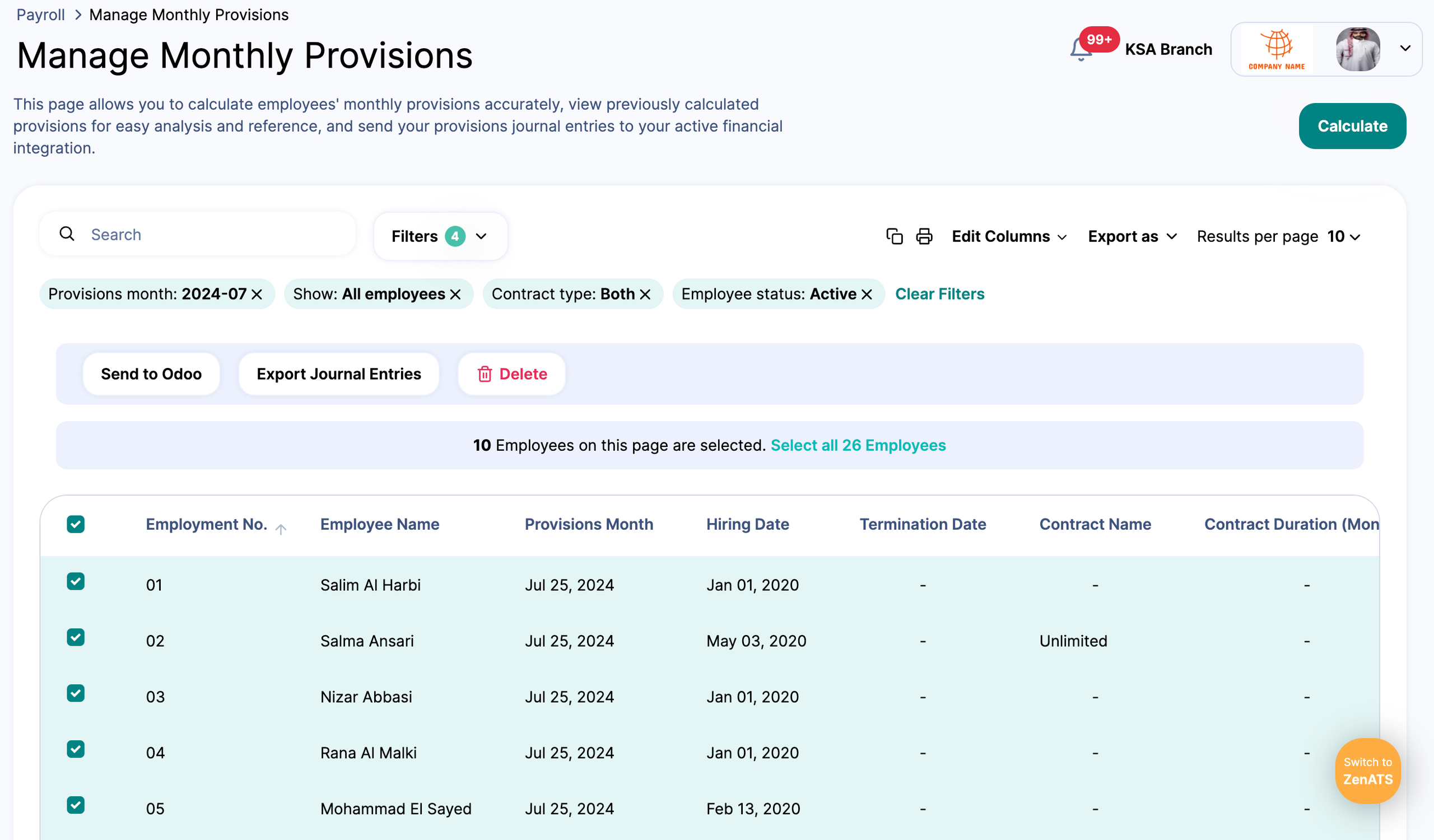Toggle the select-all header checkbox

click(76, 524)
